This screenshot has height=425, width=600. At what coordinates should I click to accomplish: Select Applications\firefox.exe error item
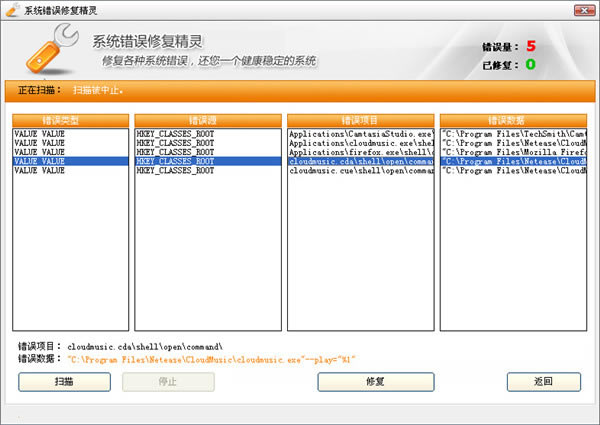point(361,152)
